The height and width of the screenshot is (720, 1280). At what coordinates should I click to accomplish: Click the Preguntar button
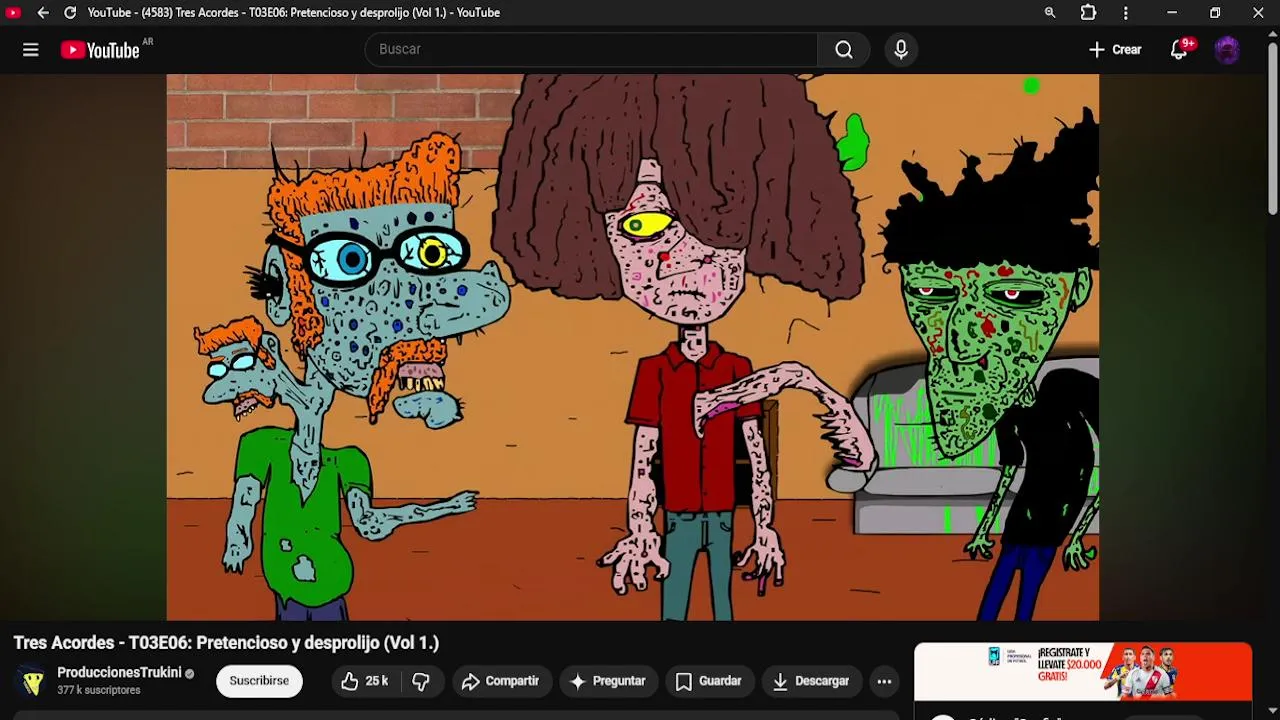(608, 681)
